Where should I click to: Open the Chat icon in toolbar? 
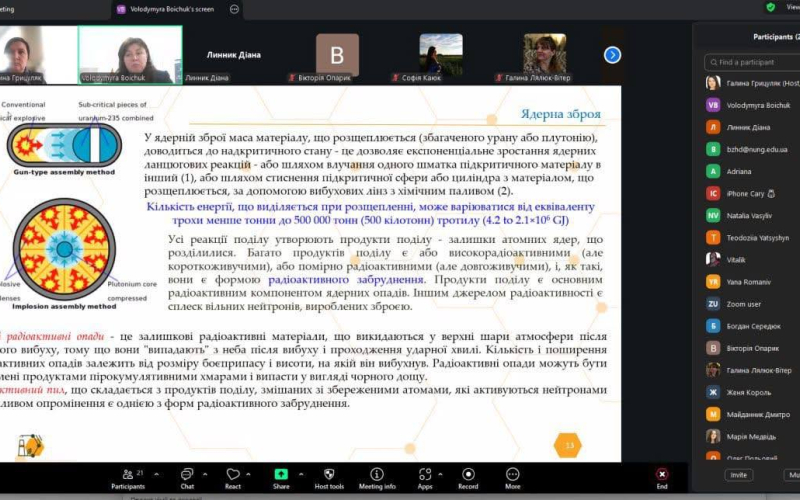click(x=187, y=474)
